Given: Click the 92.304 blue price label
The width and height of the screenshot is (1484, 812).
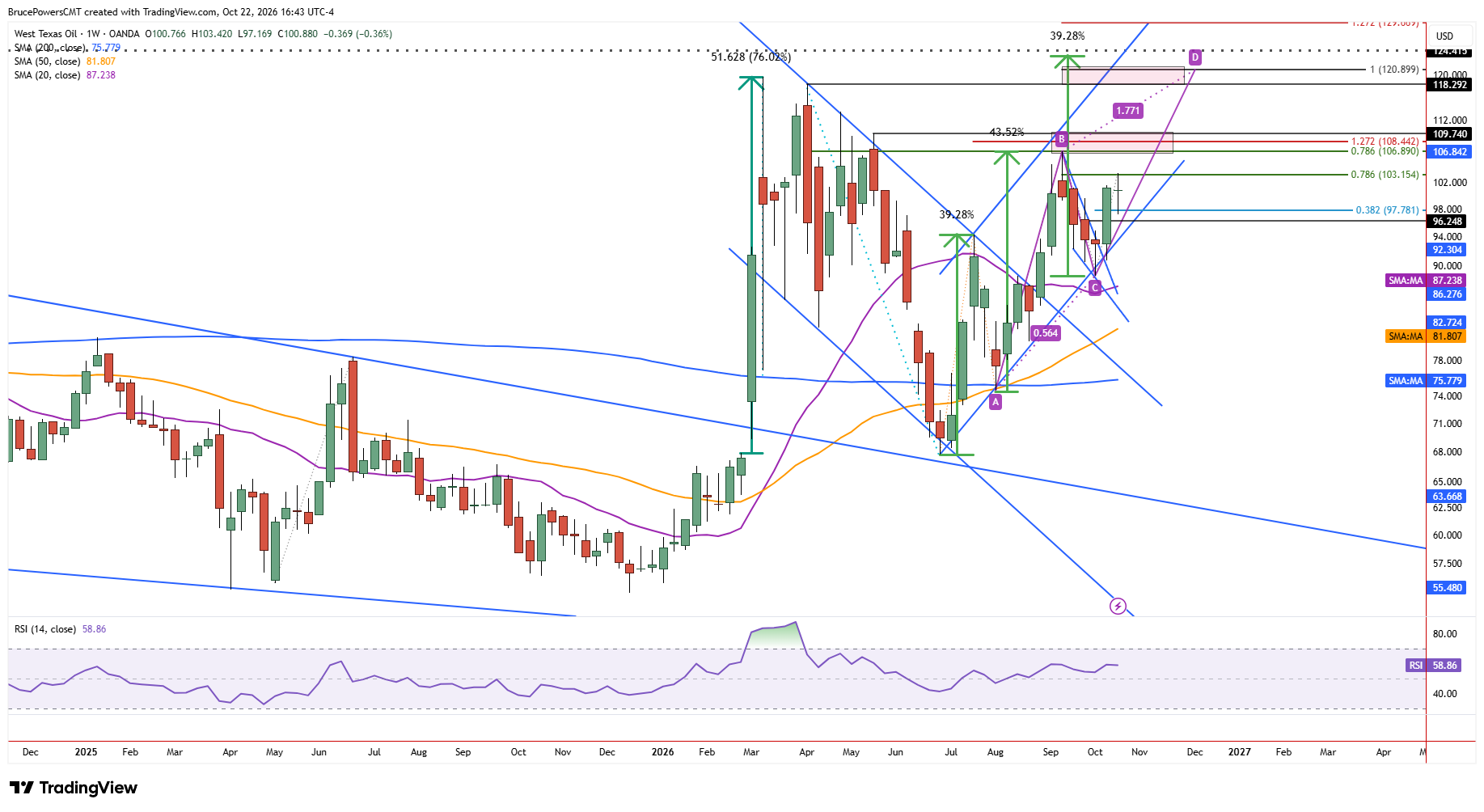Looking at the screenshot, I should 1448,250.
